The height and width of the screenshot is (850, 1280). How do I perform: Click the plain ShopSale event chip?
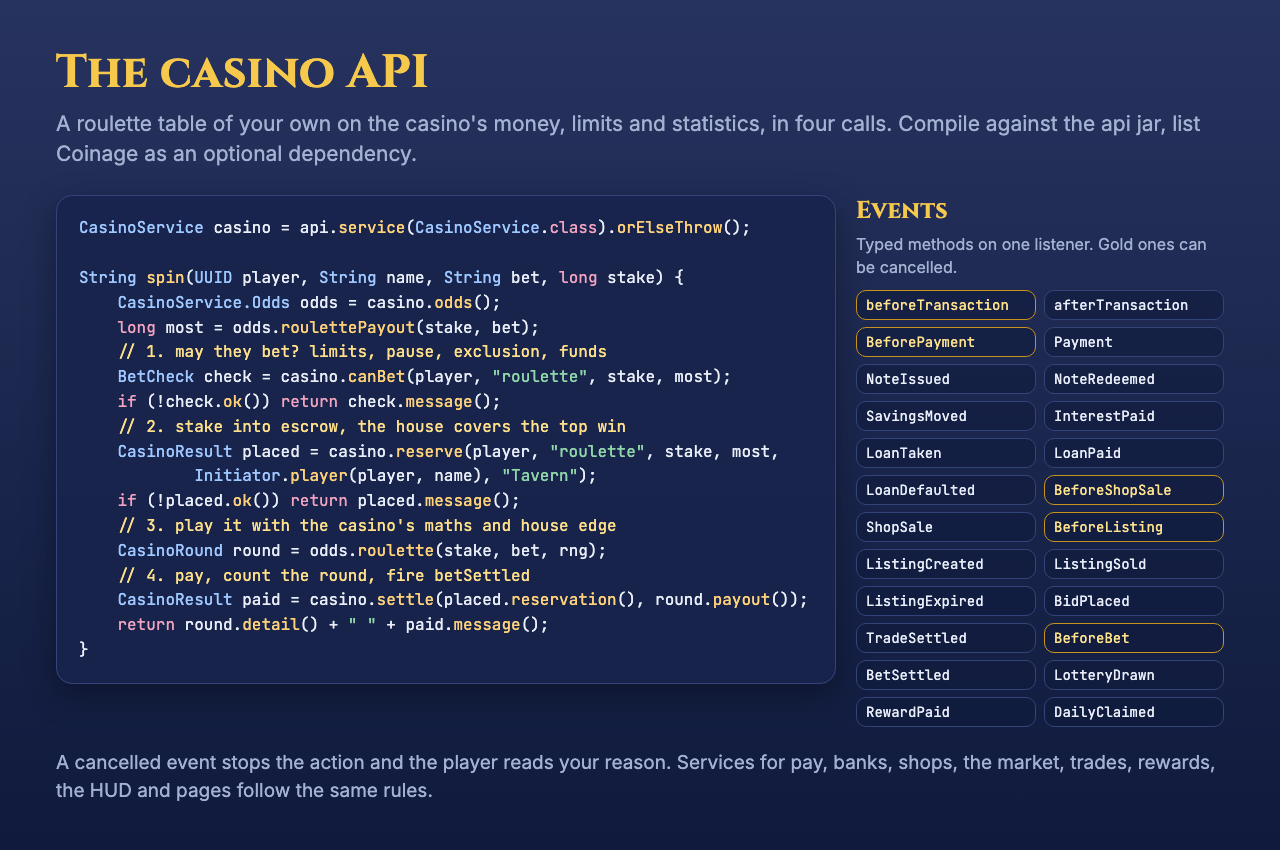[x=946, y=527]
